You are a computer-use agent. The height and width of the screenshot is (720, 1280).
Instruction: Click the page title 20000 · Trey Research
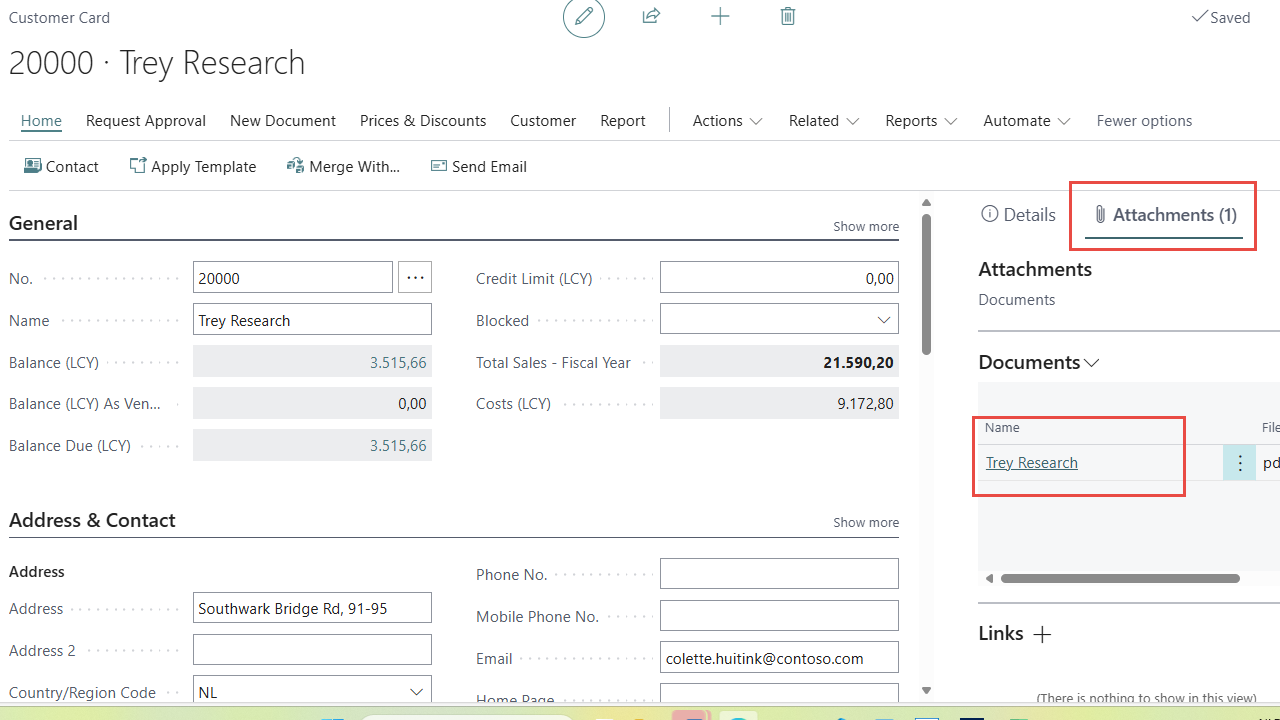point(157,63)
